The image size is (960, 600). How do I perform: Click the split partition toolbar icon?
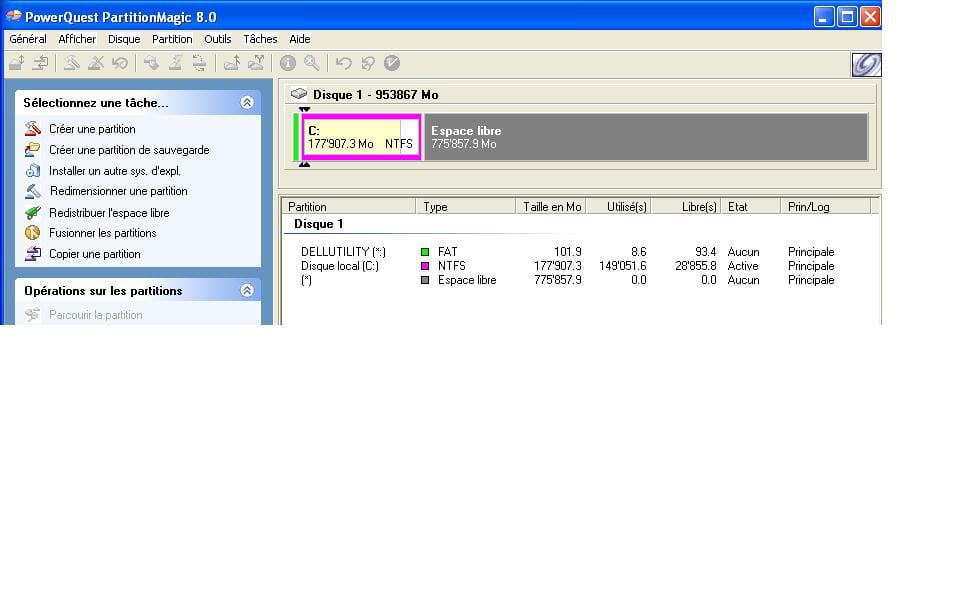point(256,62)
